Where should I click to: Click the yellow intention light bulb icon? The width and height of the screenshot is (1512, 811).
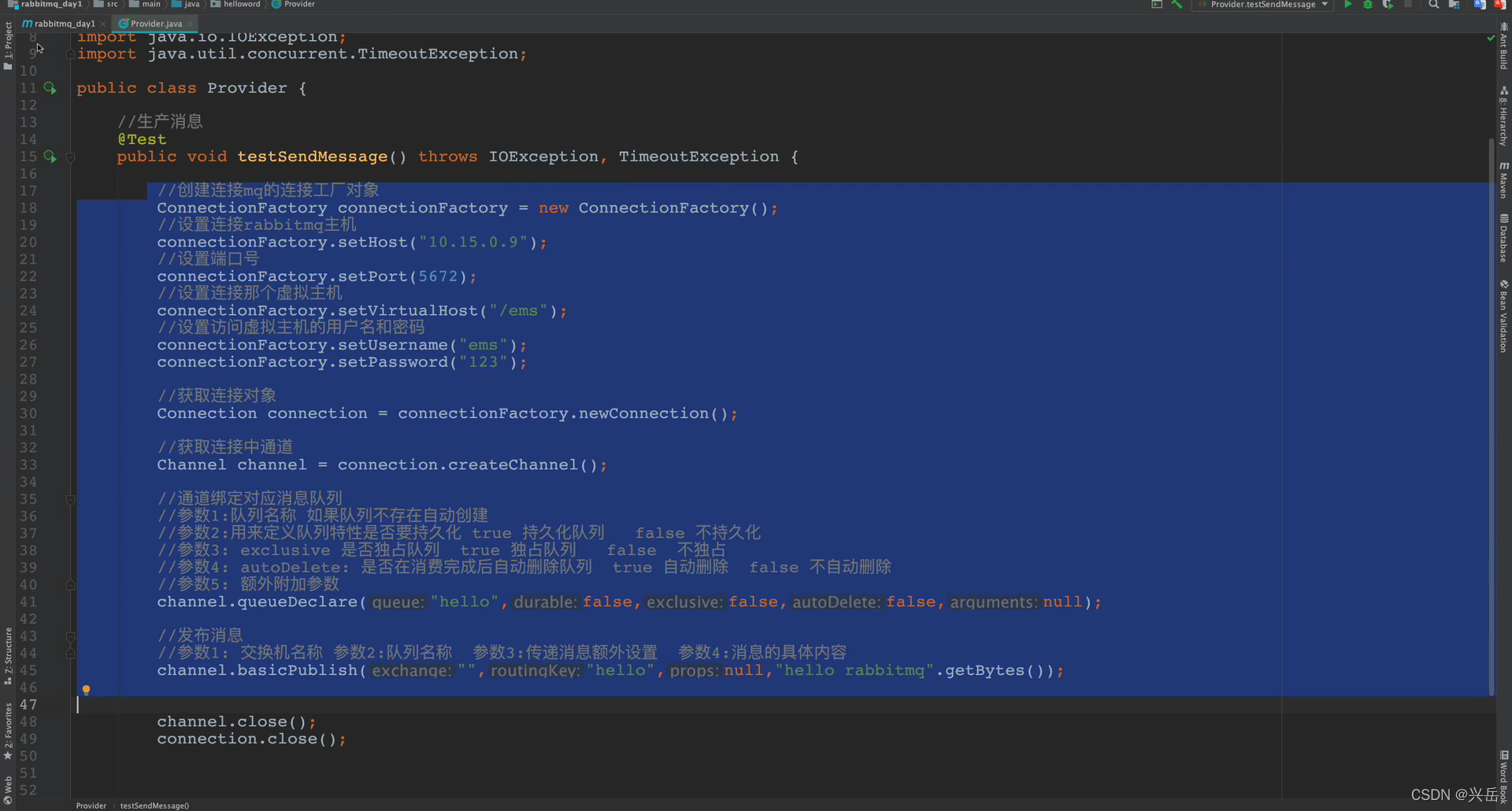[86, 690]
